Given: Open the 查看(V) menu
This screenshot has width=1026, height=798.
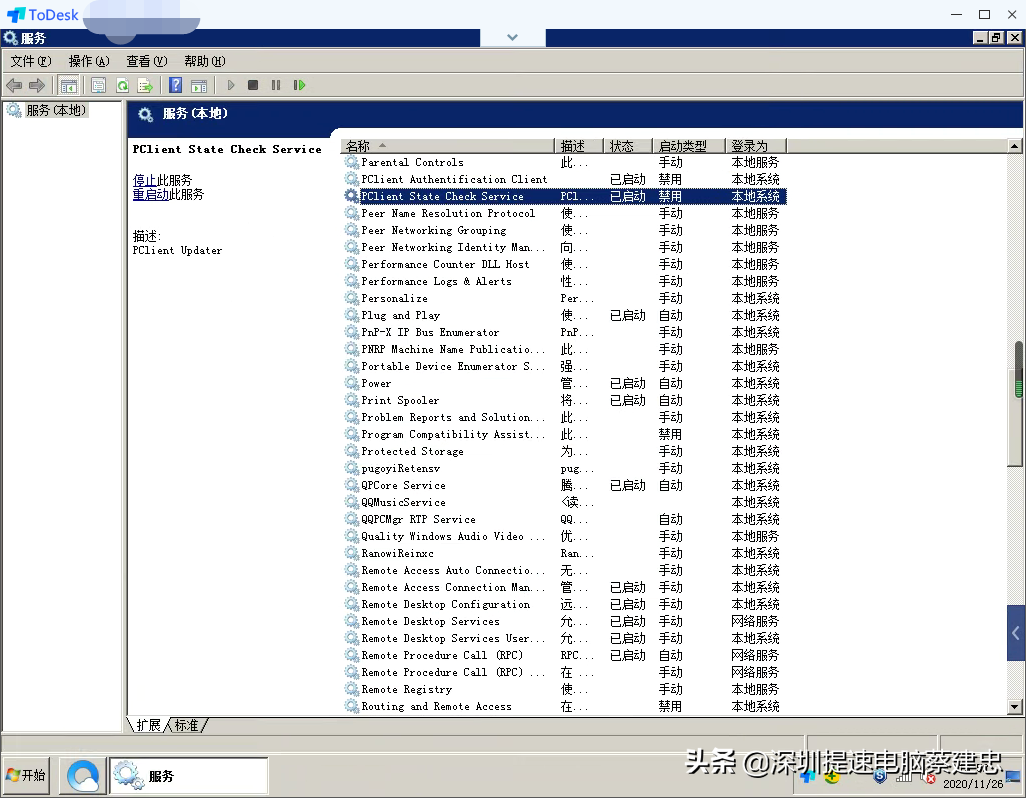Looking at the screenshot, I should click(x=146, y=61).
